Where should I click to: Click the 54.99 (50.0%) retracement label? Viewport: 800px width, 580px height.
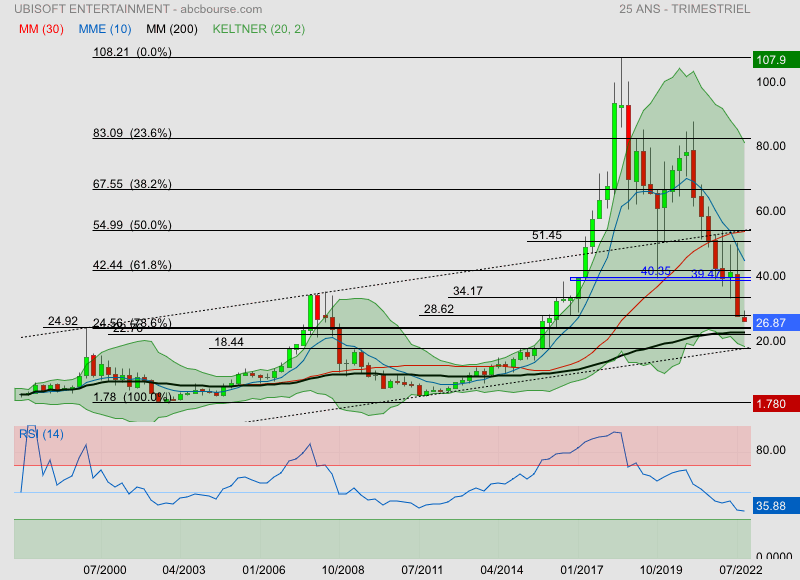(132, 225)
